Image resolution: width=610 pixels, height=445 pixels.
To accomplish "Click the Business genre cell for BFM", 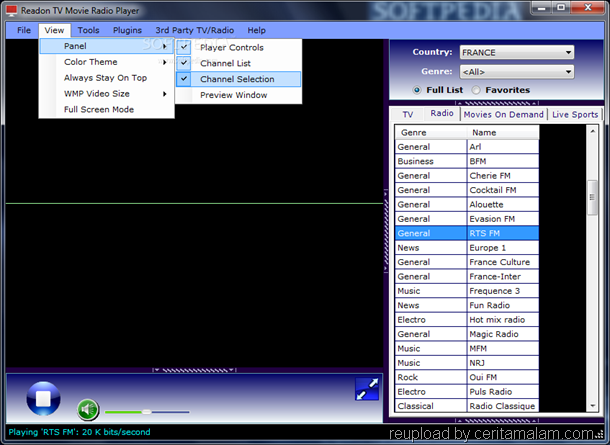I will (x=431, y=161).
